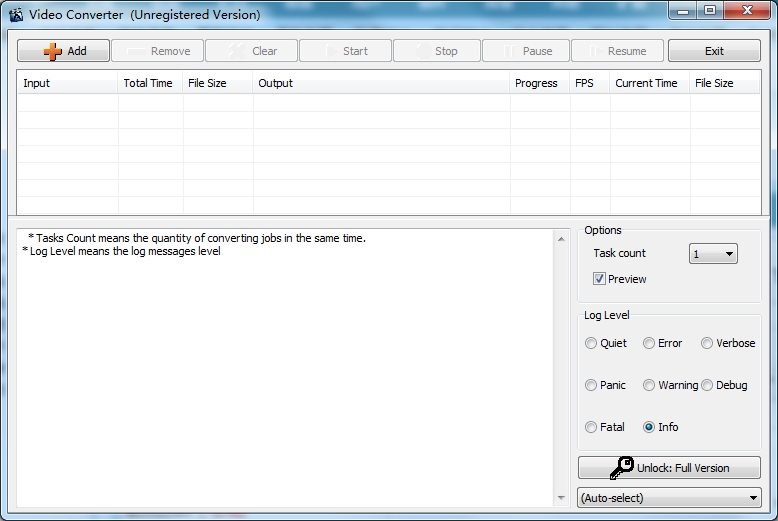Click the 'Log Level means' log line

click(122, 251)
